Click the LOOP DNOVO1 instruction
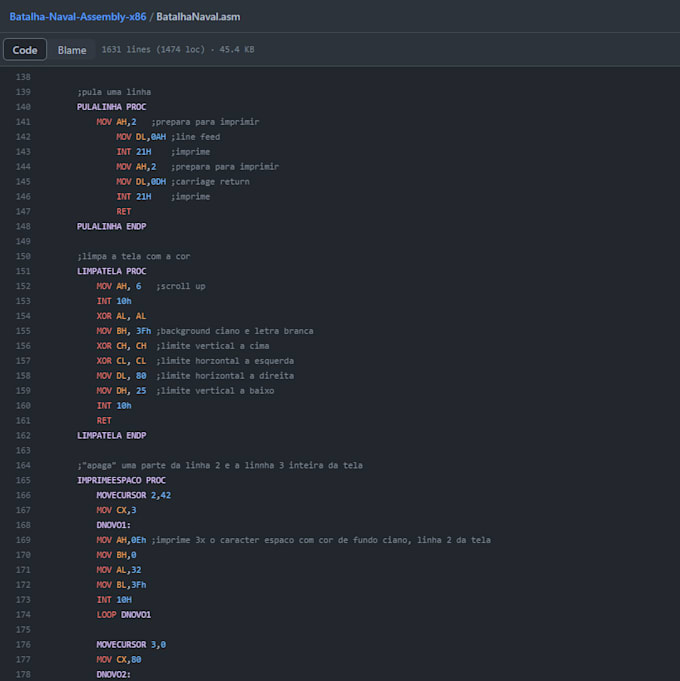This screenshot has width=680, height=681. tap(123, 614)
